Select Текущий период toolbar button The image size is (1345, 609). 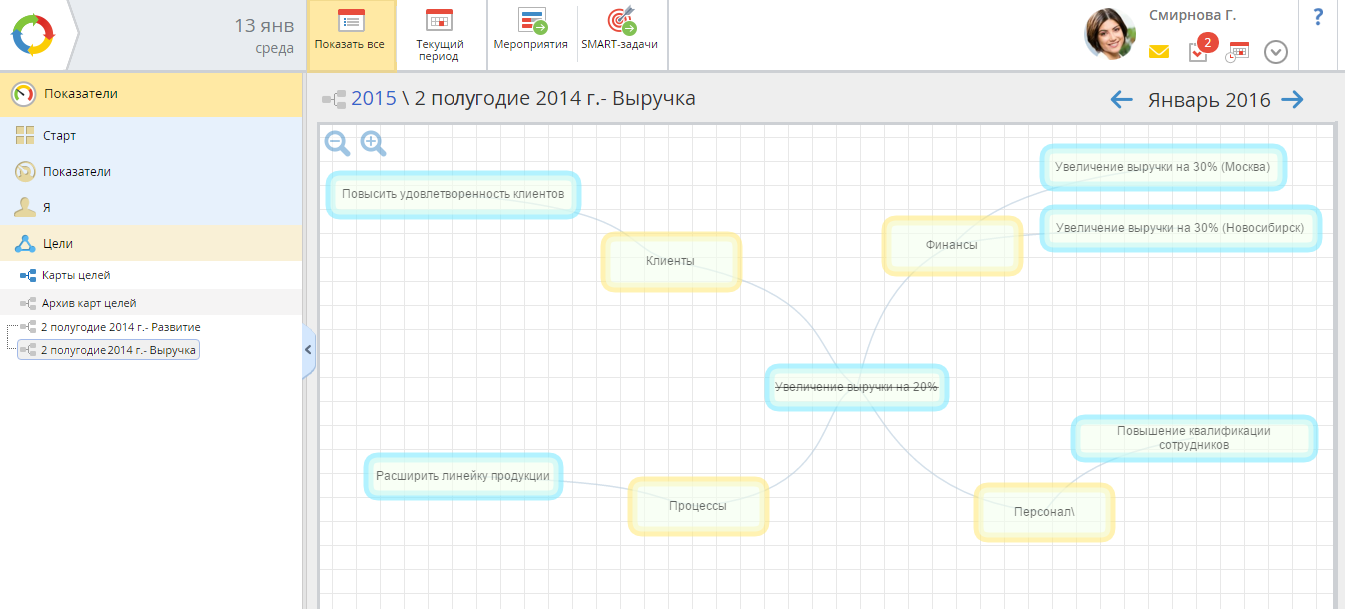[439, 35]
